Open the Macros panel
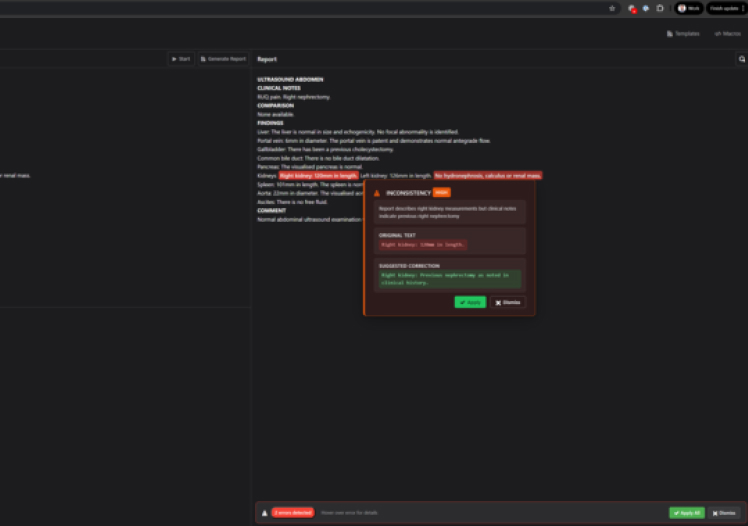Screen dimensions: 748x526 tap(727, 34)
